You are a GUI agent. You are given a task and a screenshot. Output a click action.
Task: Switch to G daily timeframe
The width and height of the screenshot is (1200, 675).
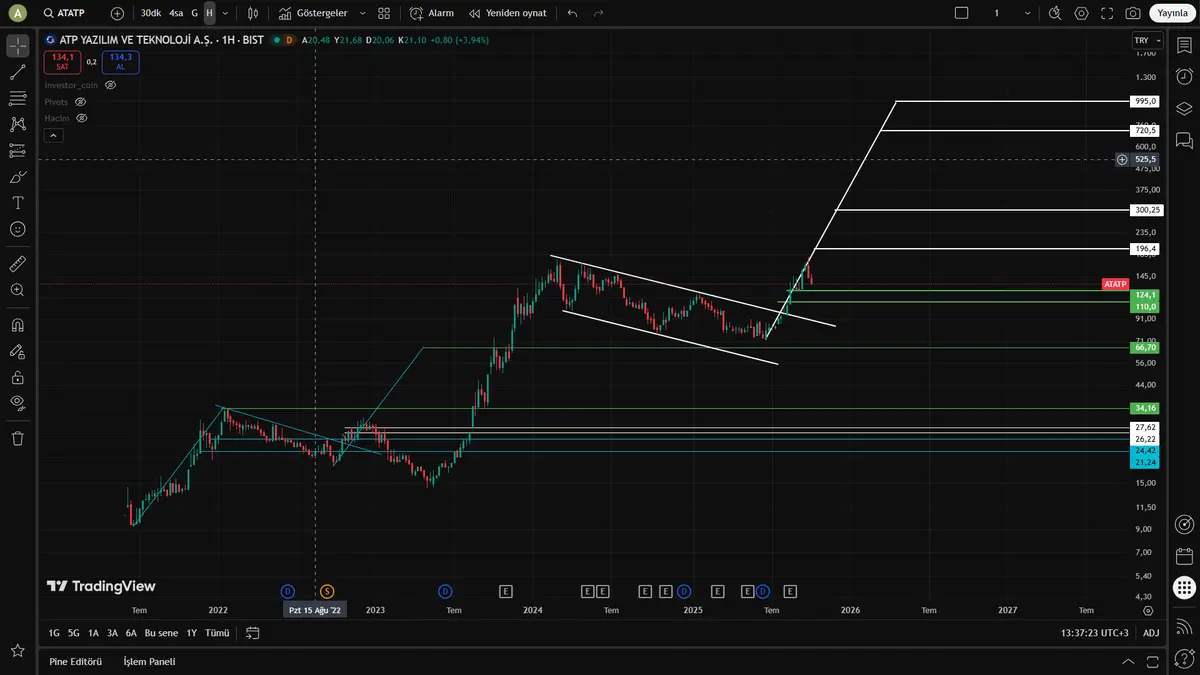pos(195,13)
